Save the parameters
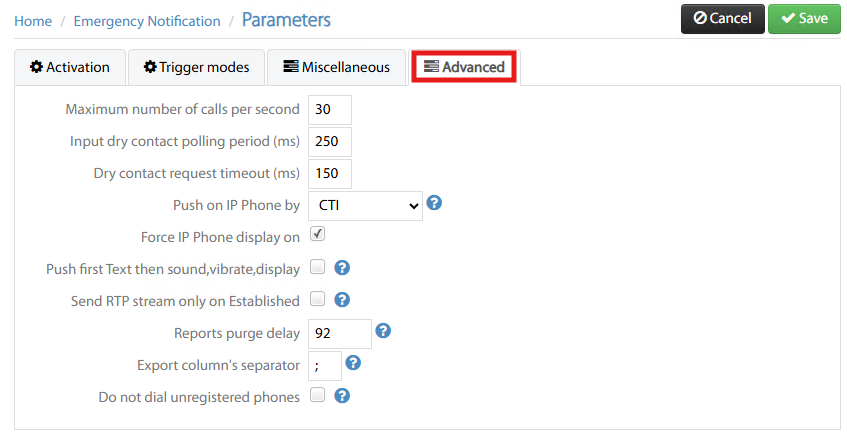 point(804,19)
